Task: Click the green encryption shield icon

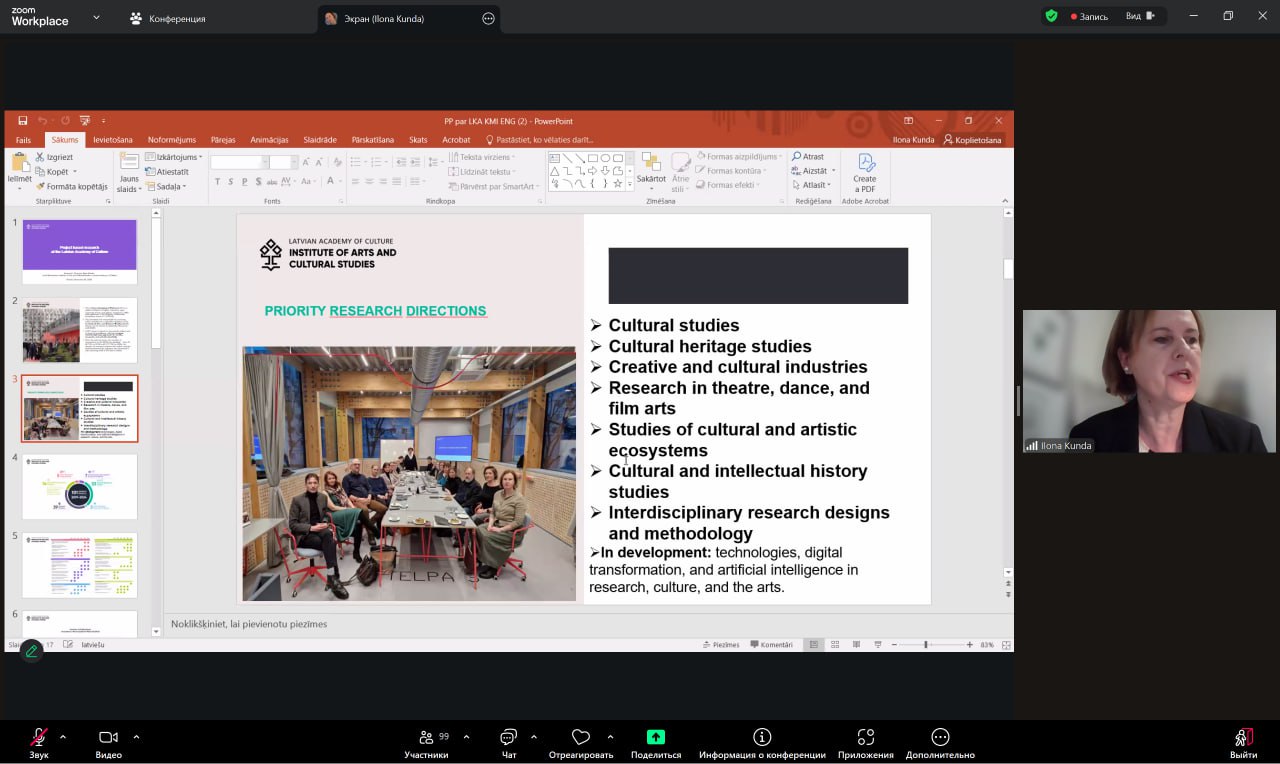Action: coord(1051,16)
